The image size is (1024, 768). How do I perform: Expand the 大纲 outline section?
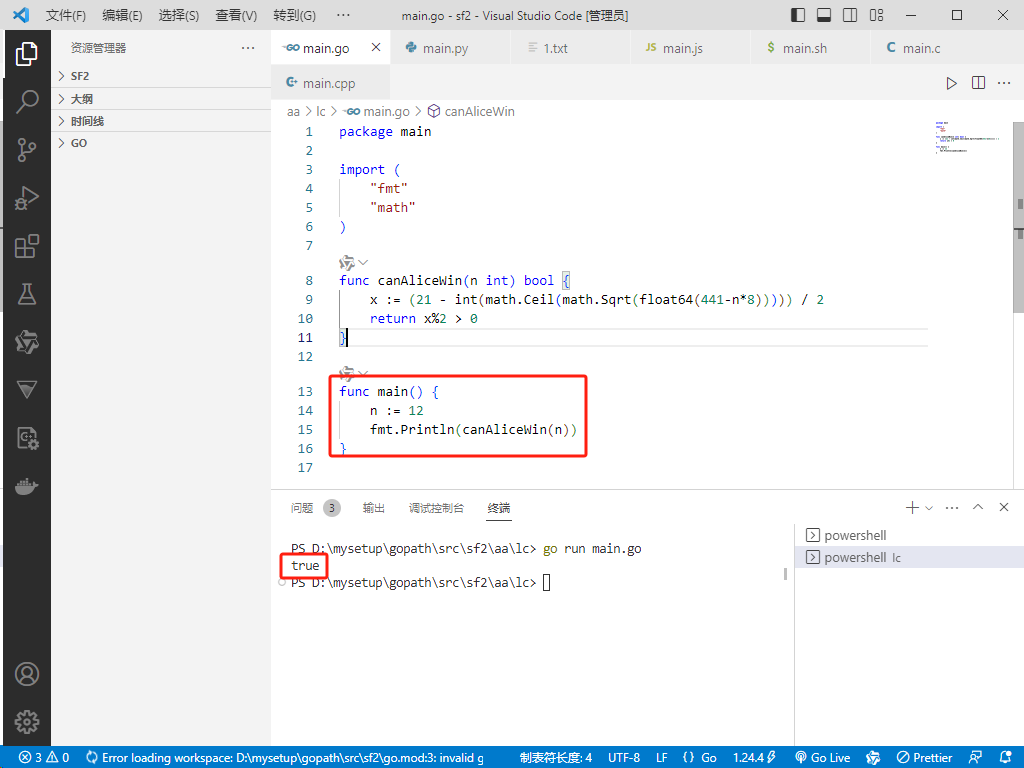click(161, 99)
